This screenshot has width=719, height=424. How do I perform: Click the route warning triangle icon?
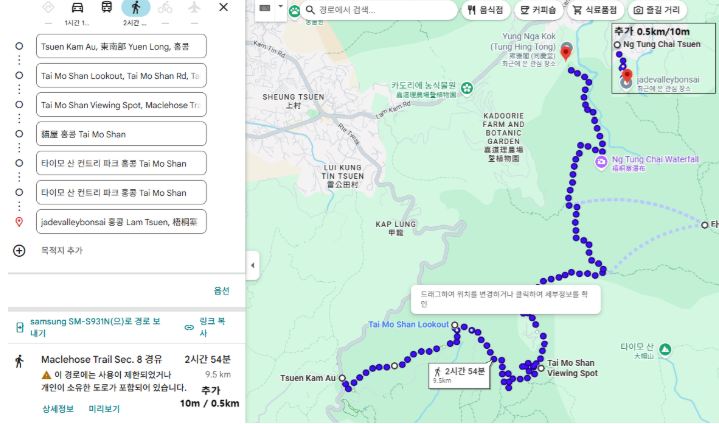coord(46,375)
